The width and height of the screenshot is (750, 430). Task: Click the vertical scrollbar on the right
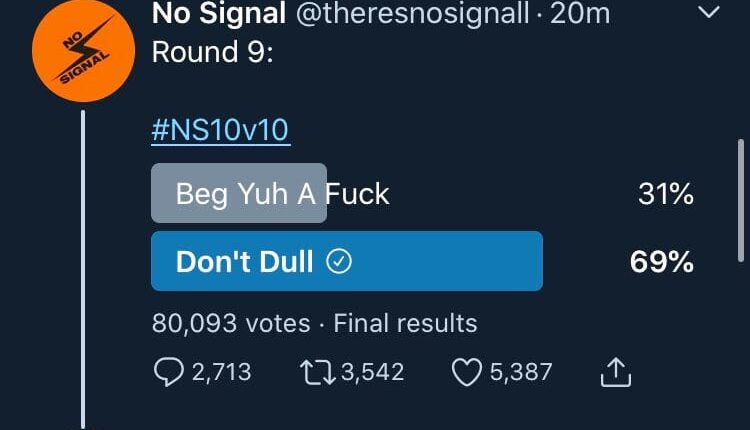click(x=741, y=198)
